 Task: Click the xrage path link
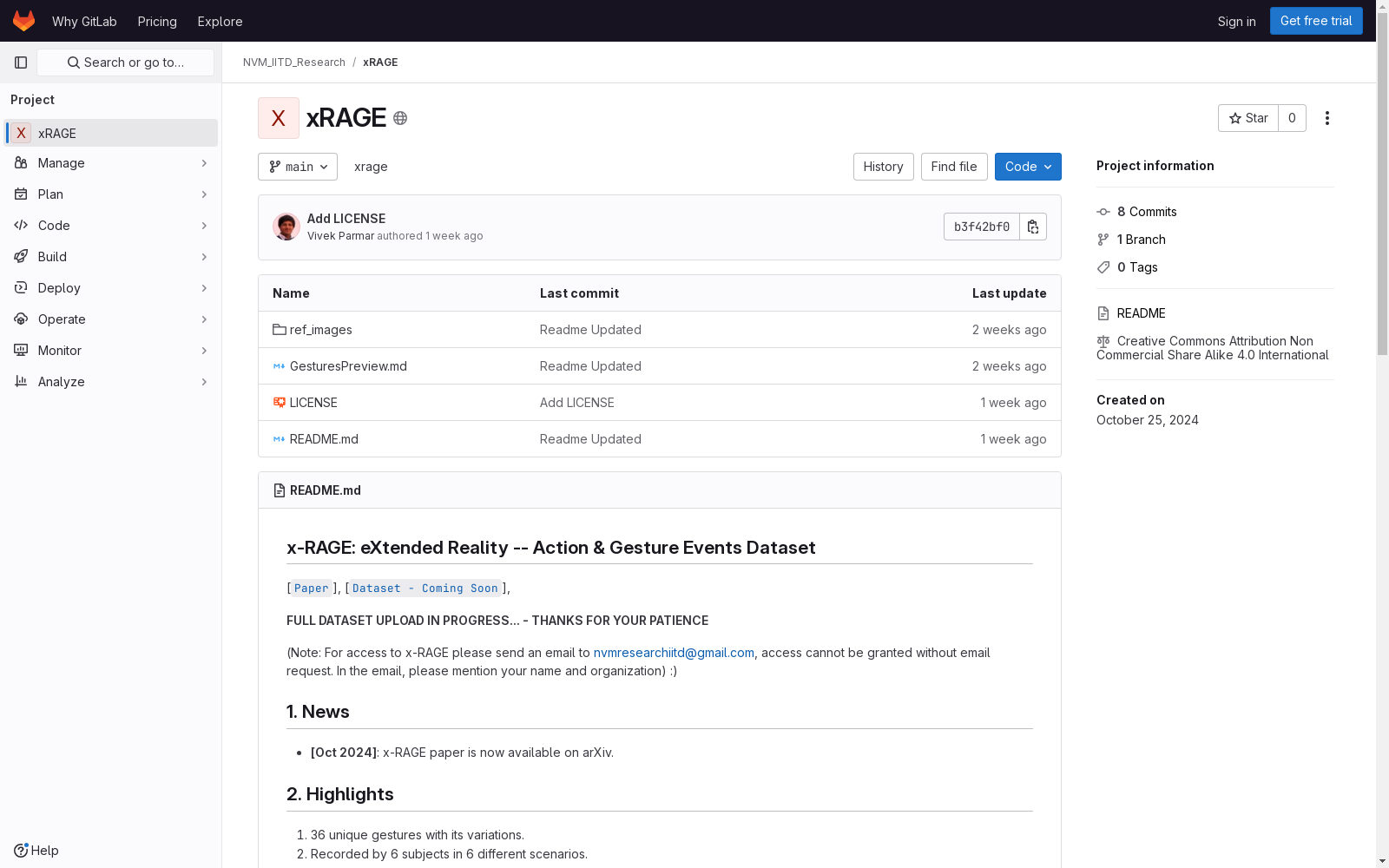pos(371,167)
